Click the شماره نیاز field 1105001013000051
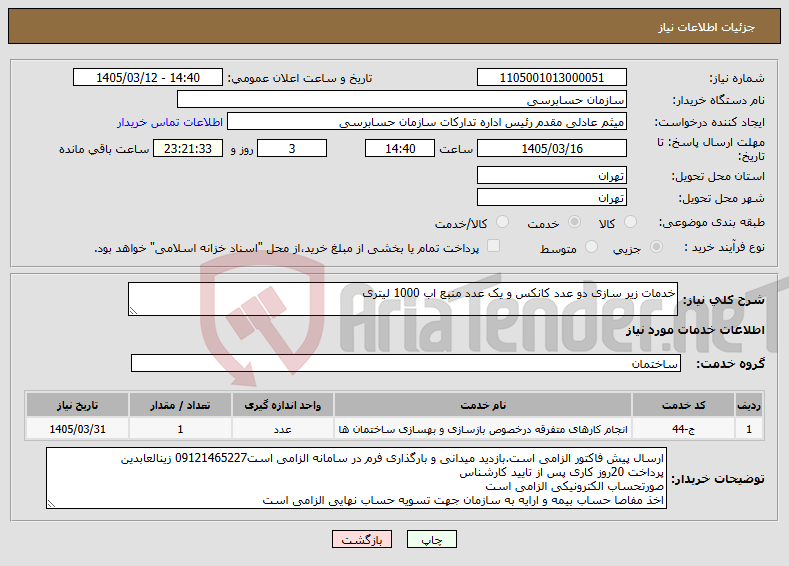Image resolution: width=789 pixels, height=566 pixels. [551, 77]
